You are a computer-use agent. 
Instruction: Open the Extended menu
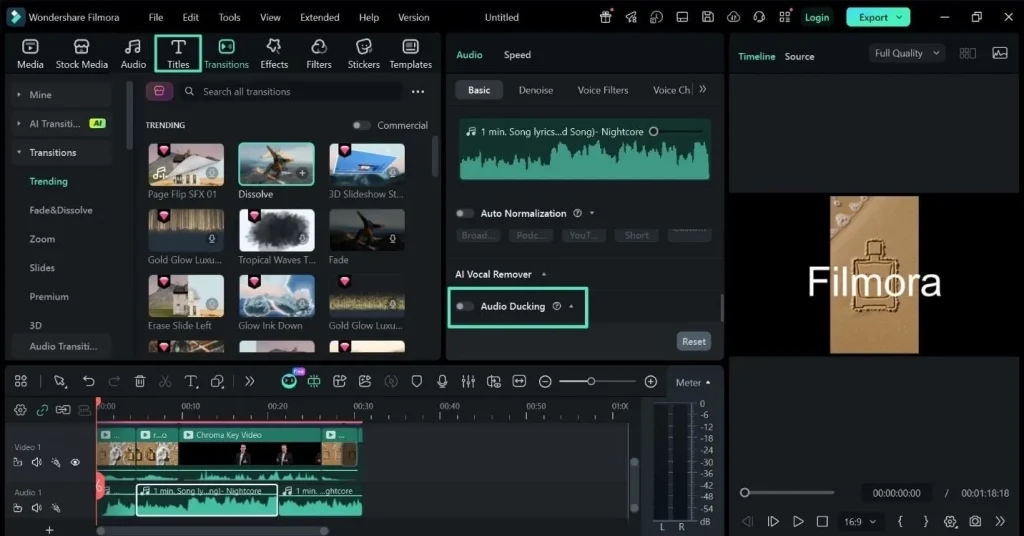[x=319, y=18]
